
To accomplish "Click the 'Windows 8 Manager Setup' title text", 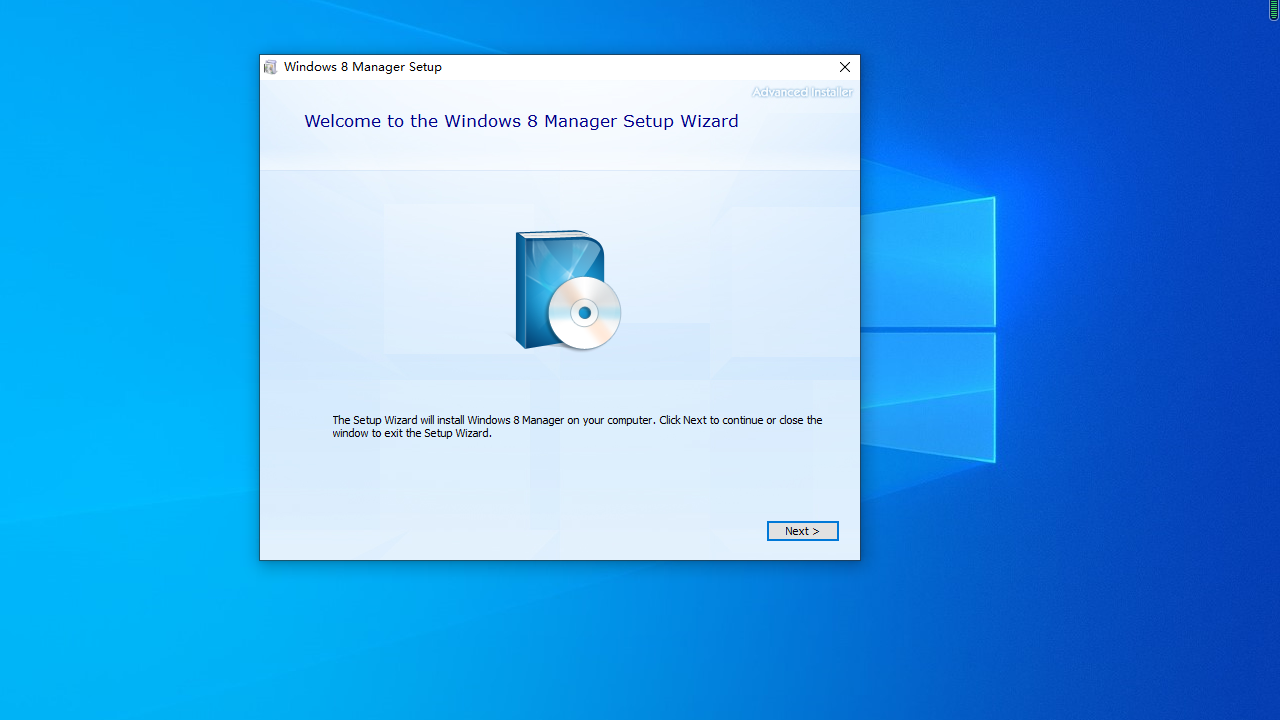I will tap(362, 67).
